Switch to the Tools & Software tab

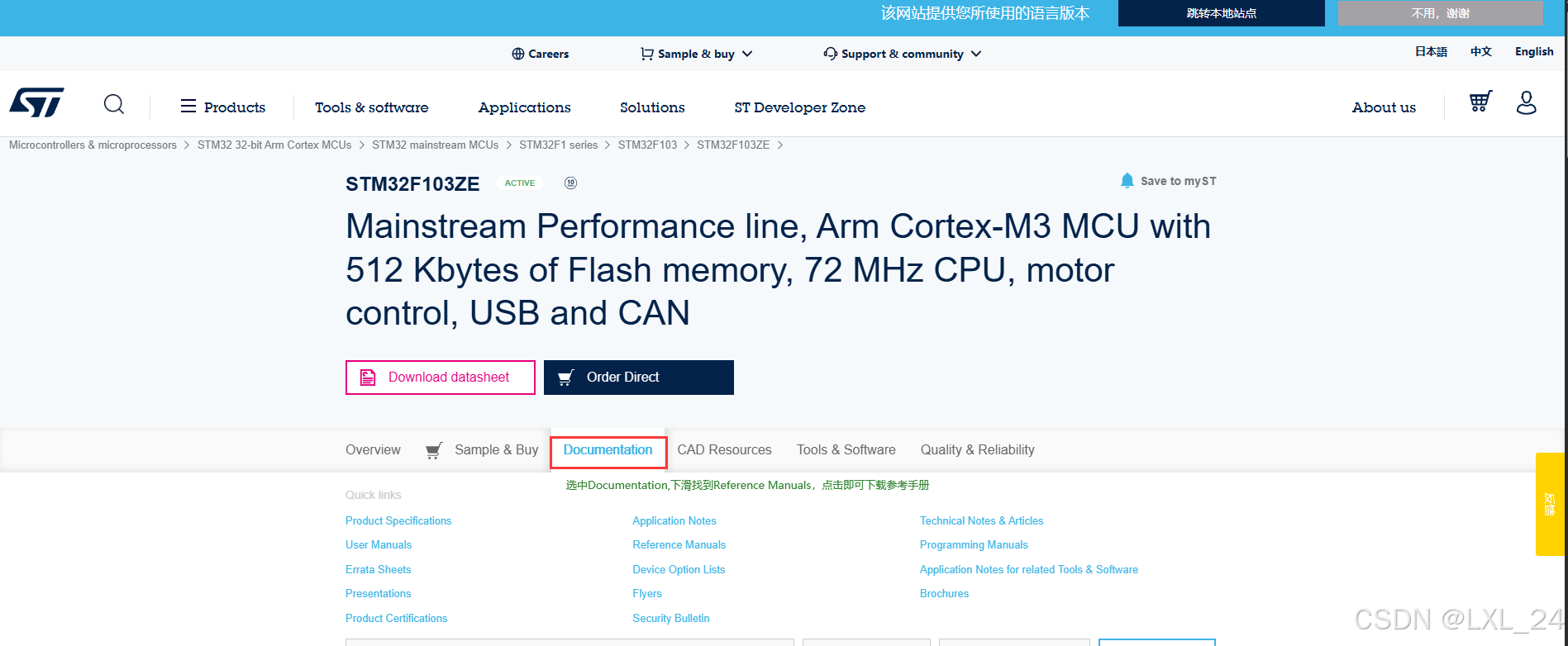846,450
